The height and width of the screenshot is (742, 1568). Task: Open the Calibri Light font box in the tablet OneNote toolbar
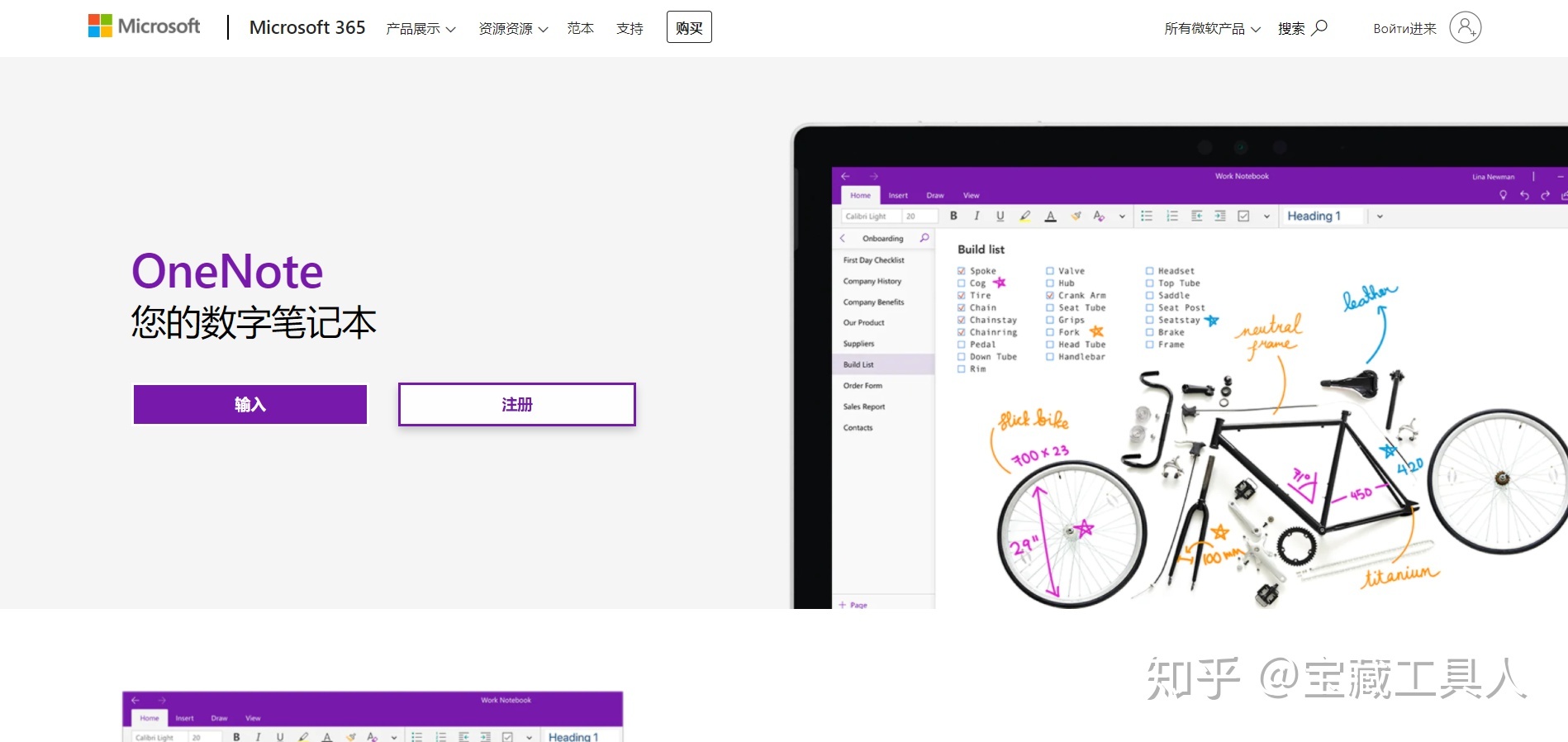871,216
